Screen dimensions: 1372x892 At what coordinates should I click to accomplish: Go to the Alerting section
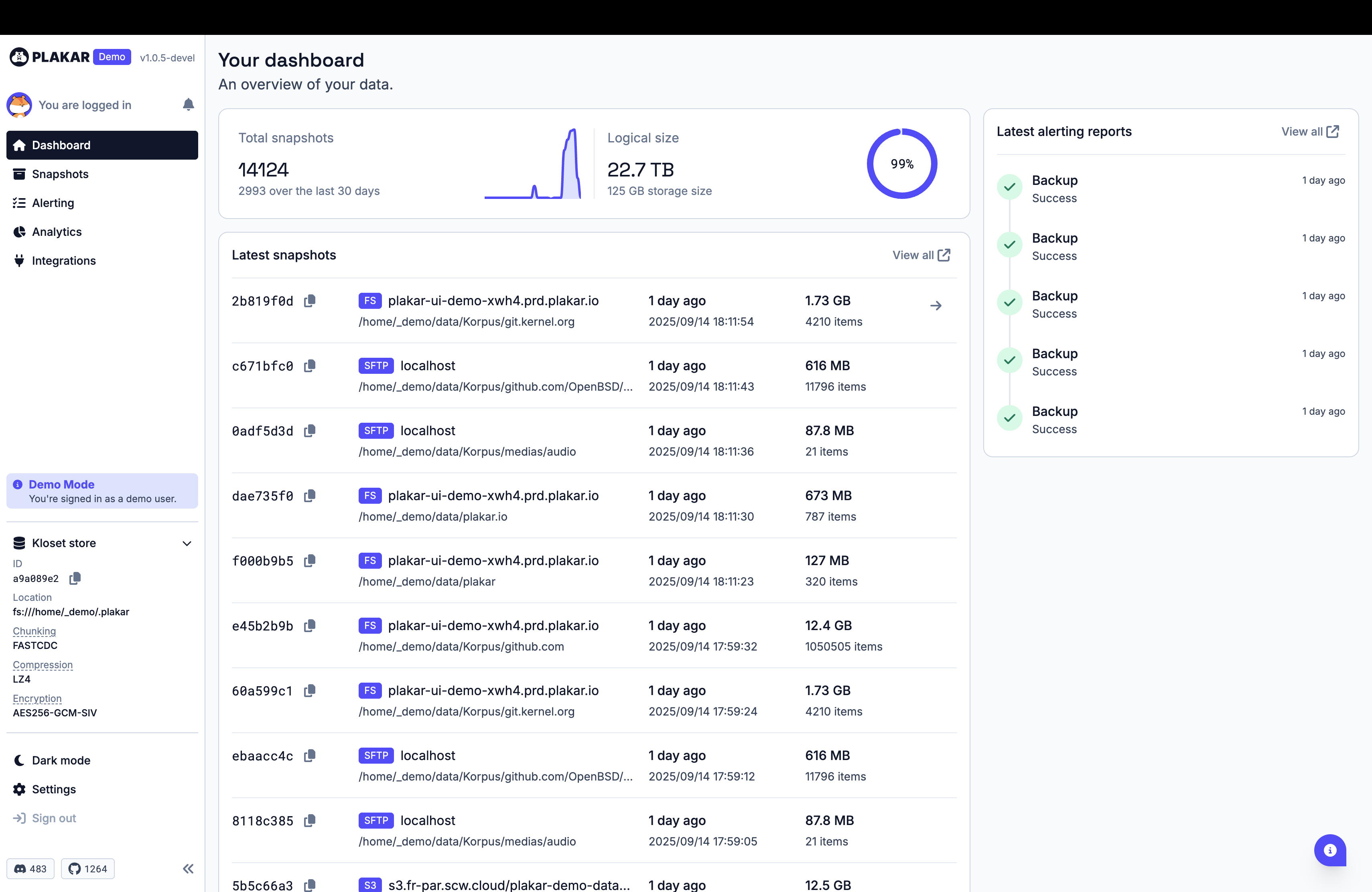coord(53,203)
